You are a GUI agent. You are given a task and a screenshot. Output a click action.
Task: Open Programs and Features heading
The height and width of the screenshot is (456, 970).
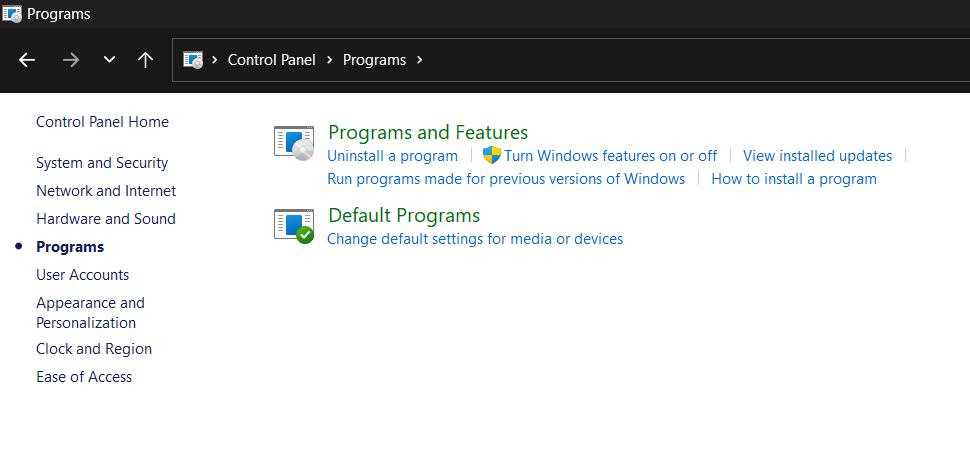[x=428, y=132]
